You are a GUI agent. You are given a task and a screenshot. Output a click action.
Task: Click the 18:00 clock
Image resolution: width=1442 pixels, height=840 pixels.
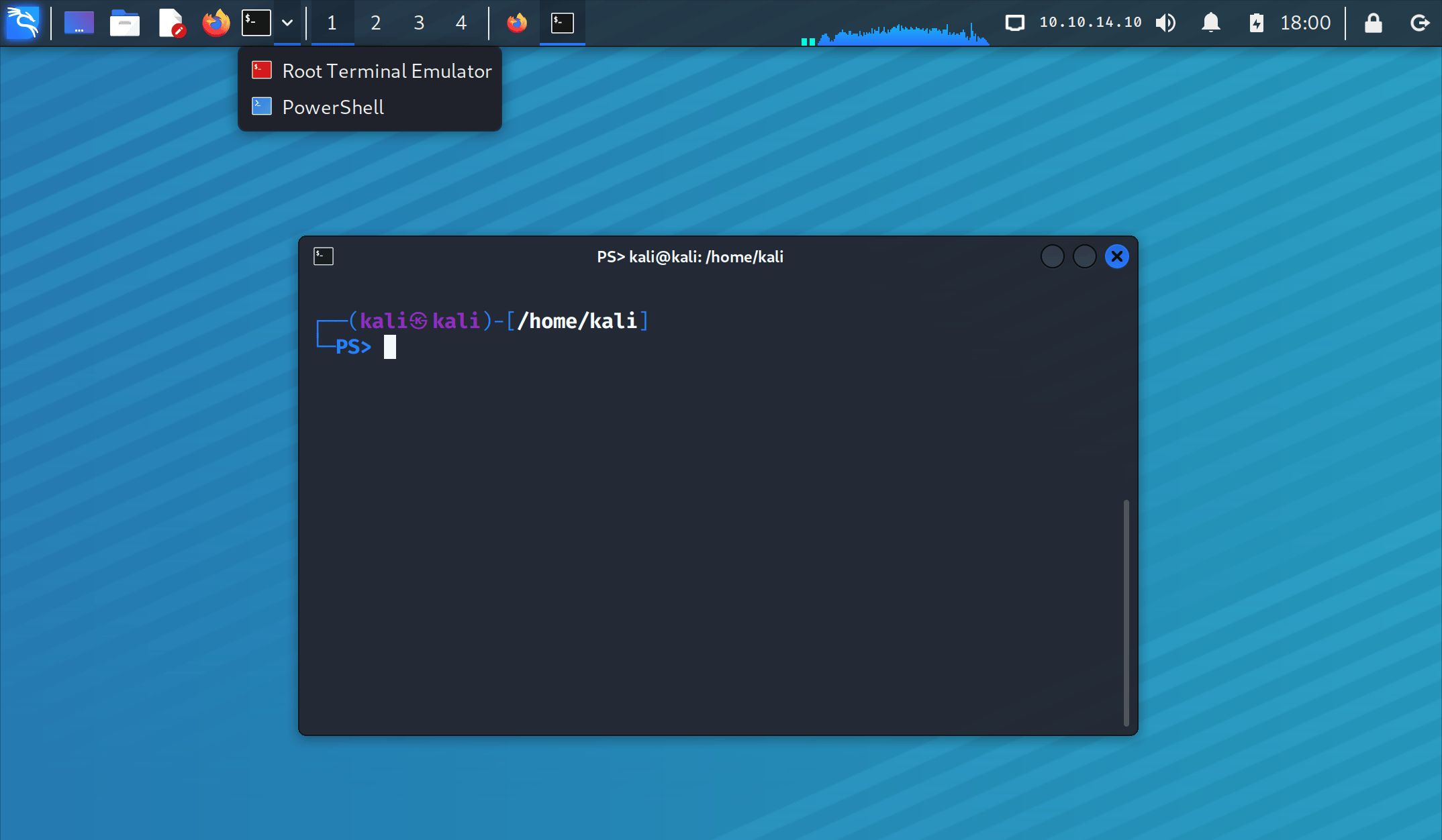(x=1305, y=23)
